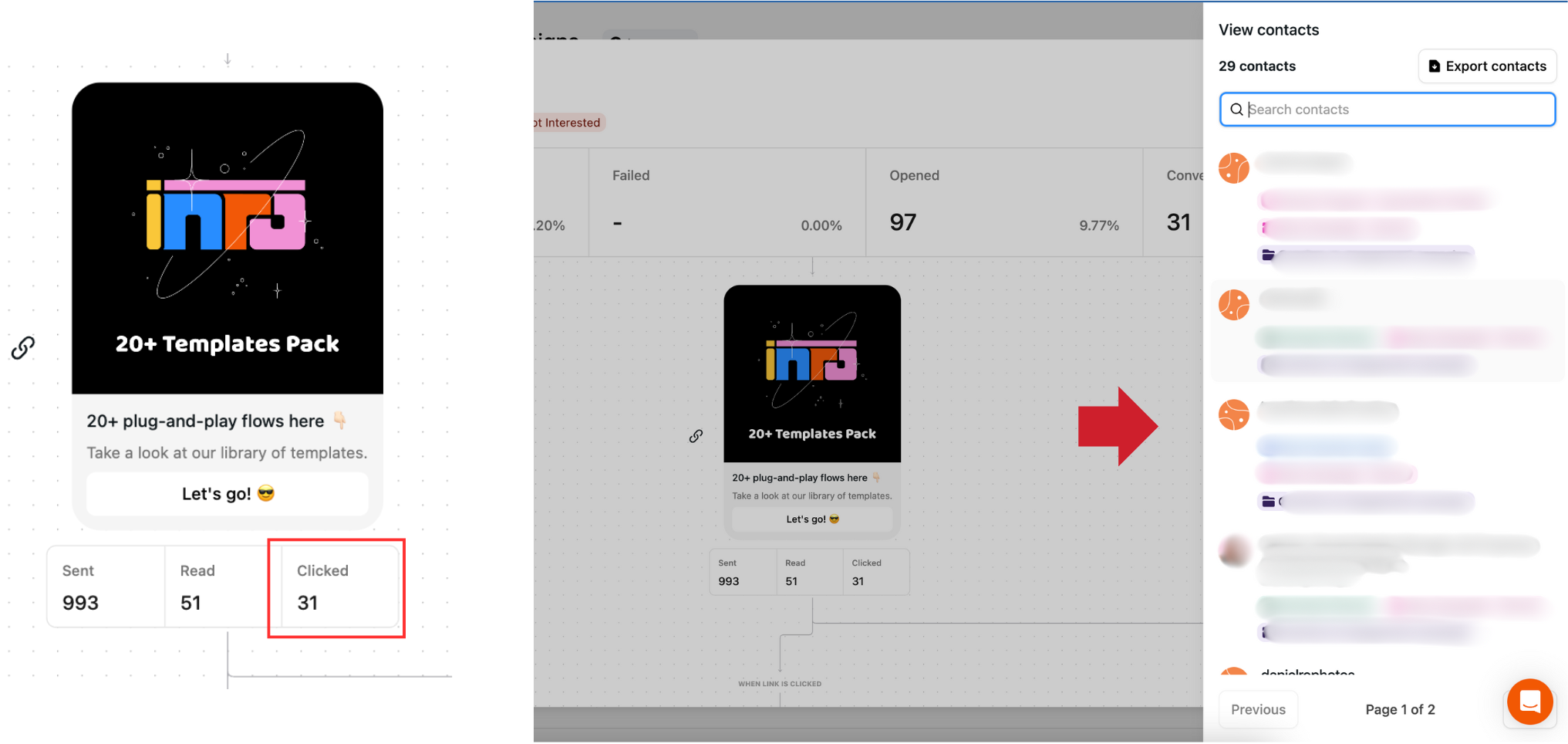Click the Clicked 31 stat in the left card
The image size is (1568, 744).
coord(340,587)
